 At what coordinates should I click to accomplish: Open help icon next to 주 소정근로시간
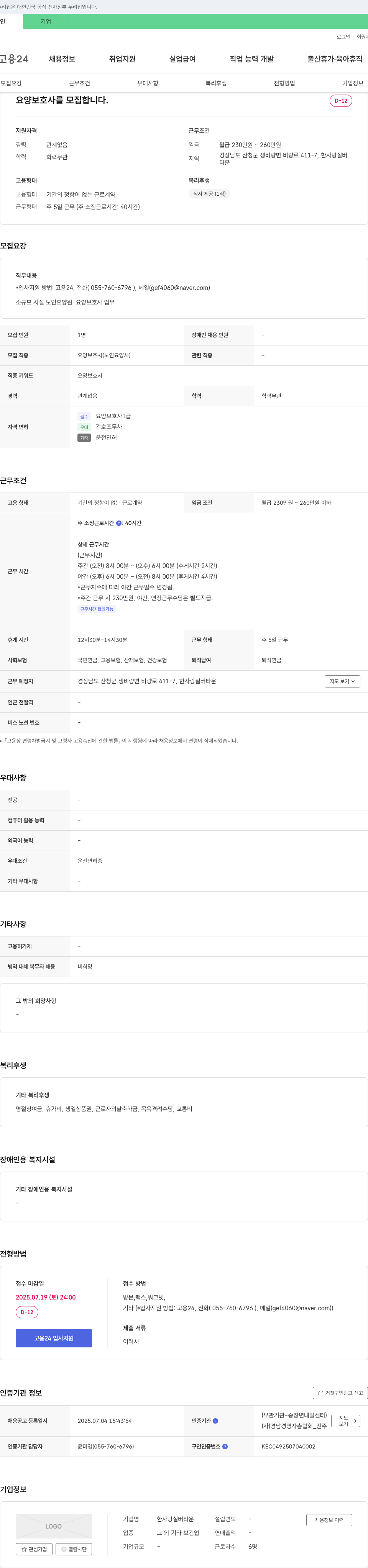(x=118, y=523)
